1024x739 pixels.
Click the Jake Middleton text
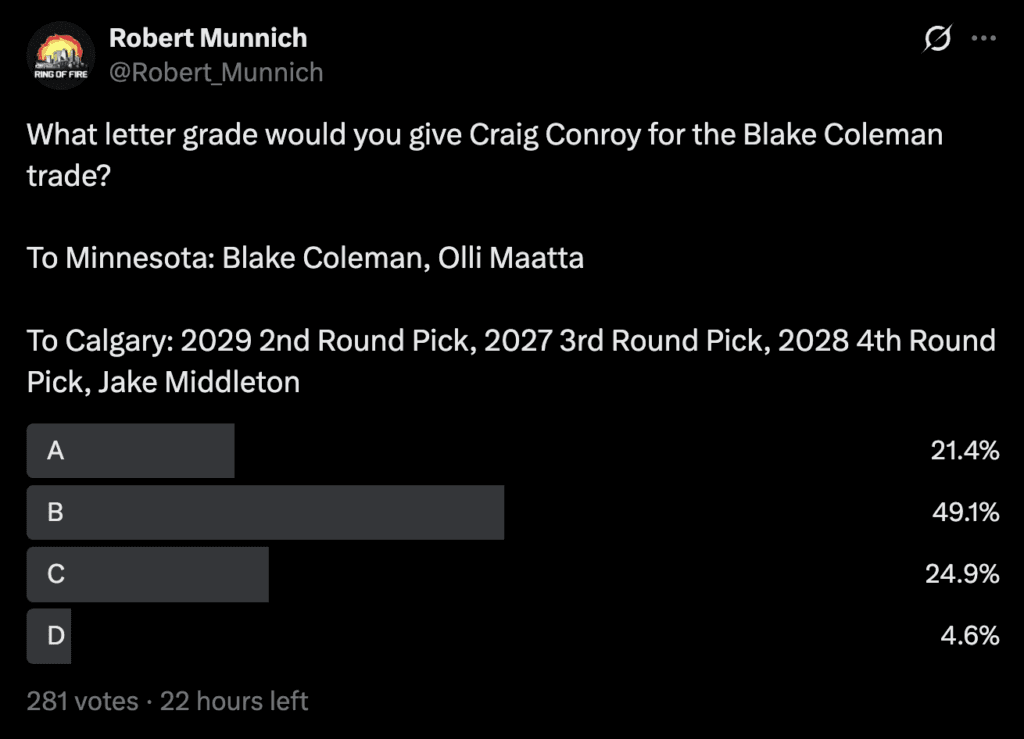pyautogui.click(x=199, y=382)
